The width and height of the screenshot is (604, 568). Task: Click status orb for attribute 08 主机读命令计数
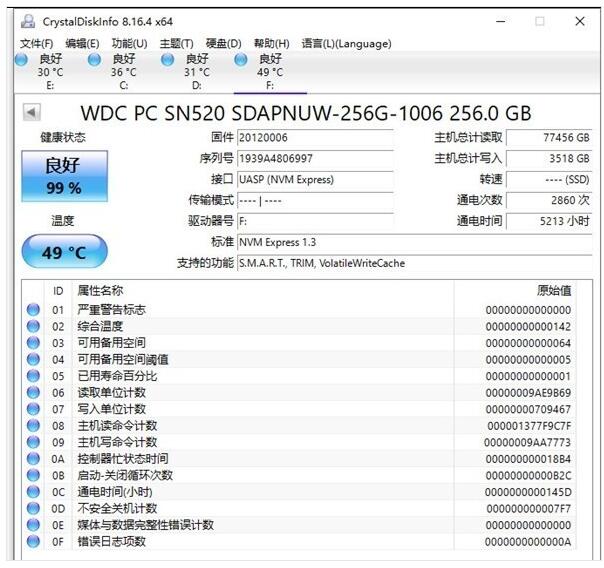point(34,426)
